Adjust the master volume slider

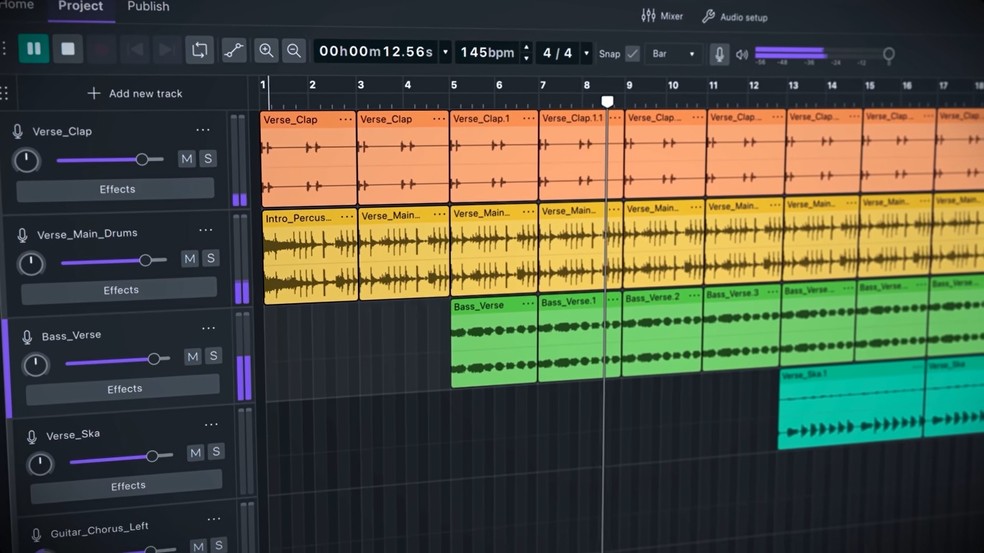coord(824,53)
